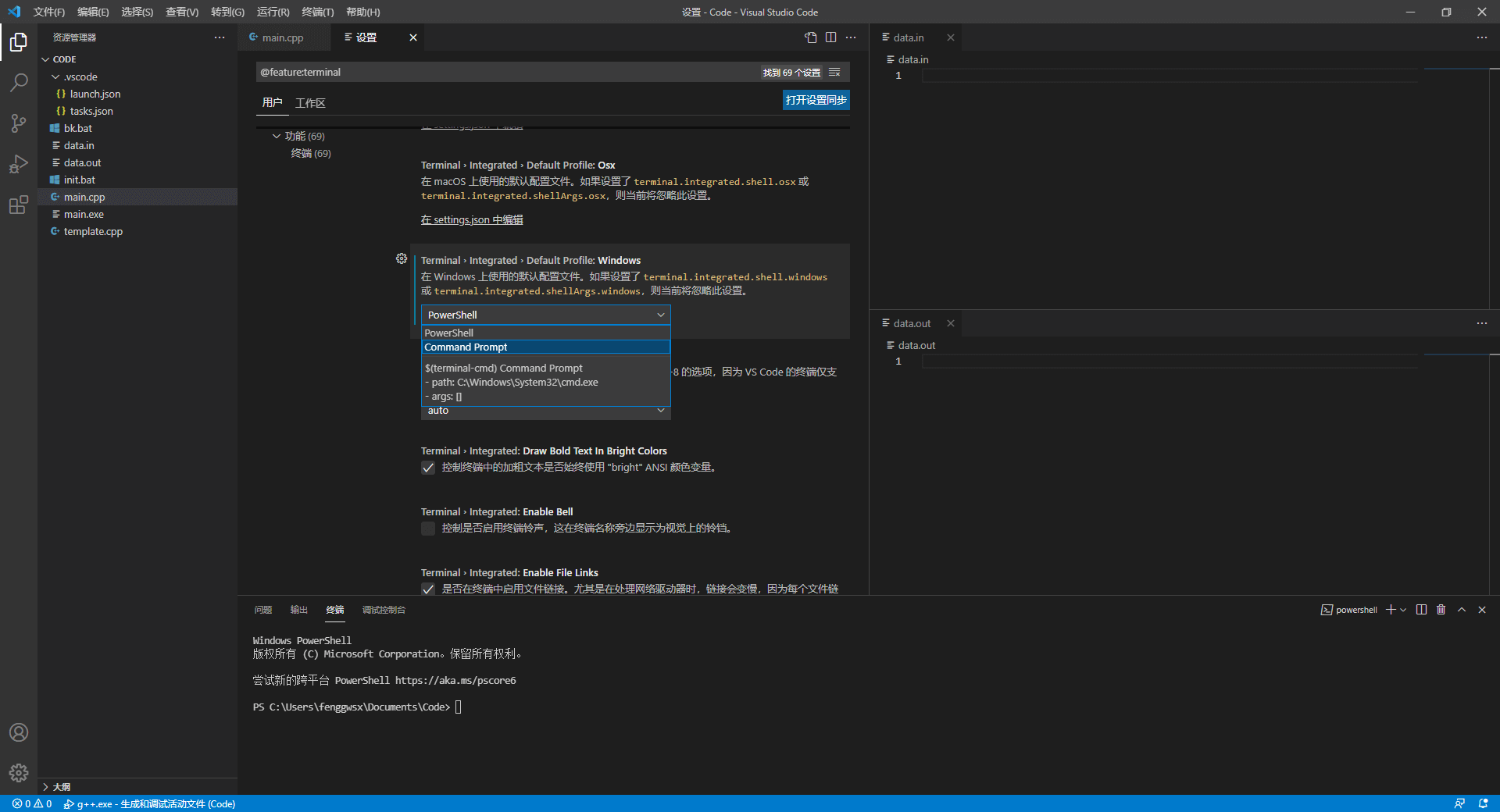
Task: Toggle the Enable File Links checkbox
Action: (428, 589)
